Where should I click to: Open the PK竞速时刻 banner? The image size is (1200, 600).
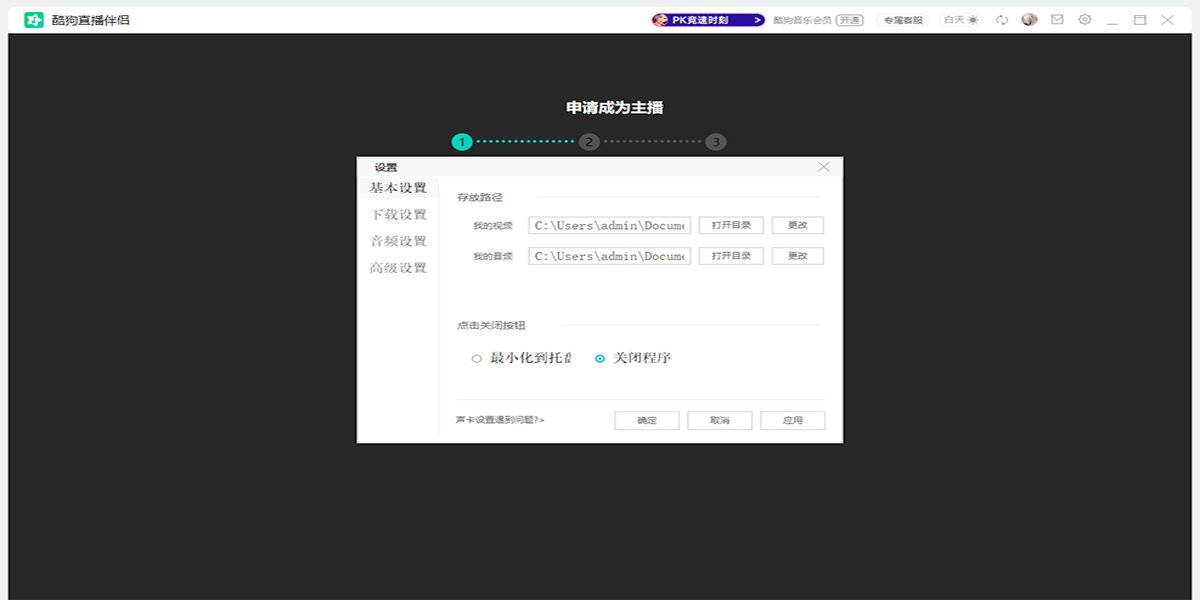[708, 20]
